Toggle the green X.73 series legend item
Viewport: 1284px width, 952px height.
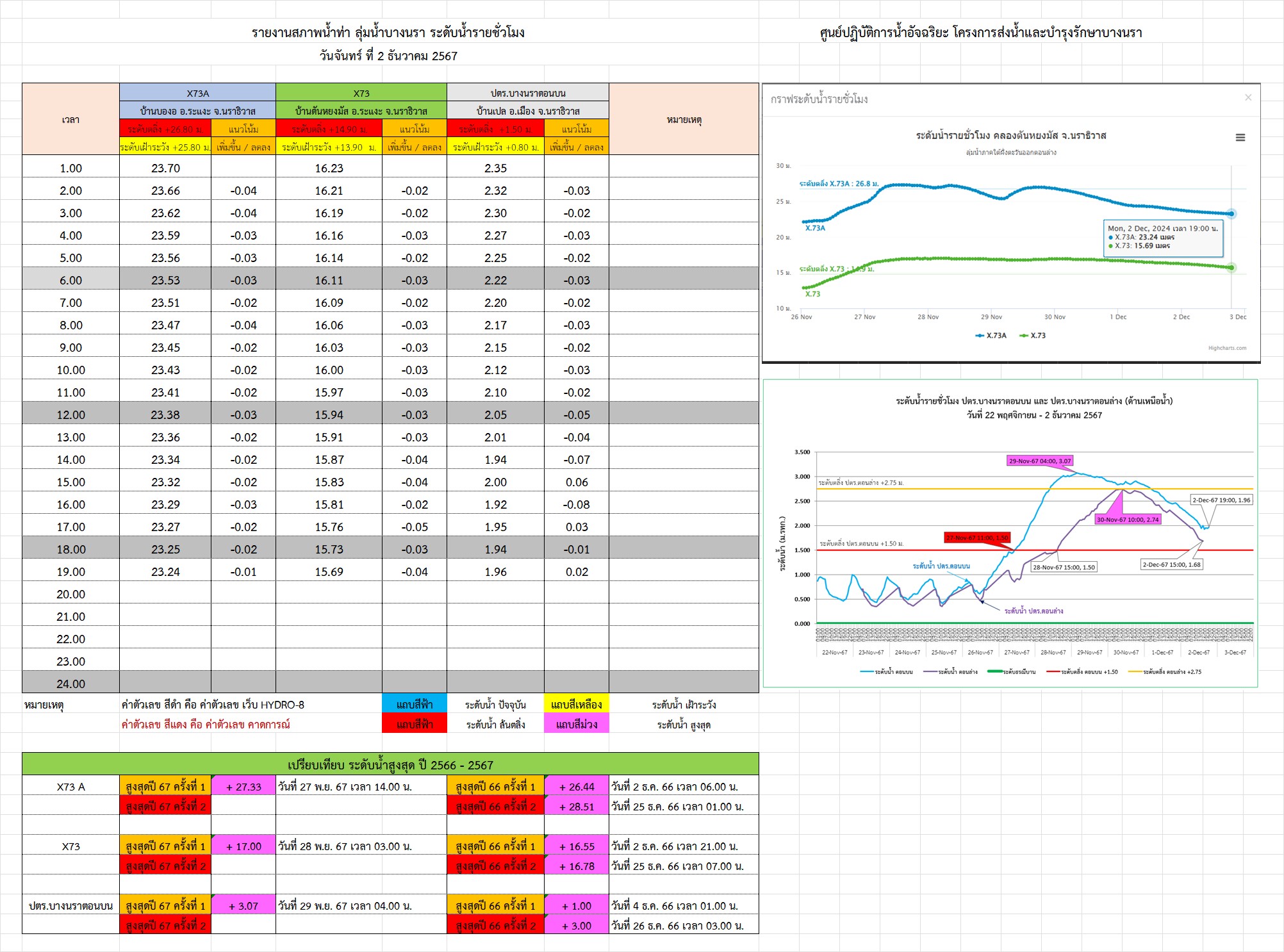pos(1032,336)
